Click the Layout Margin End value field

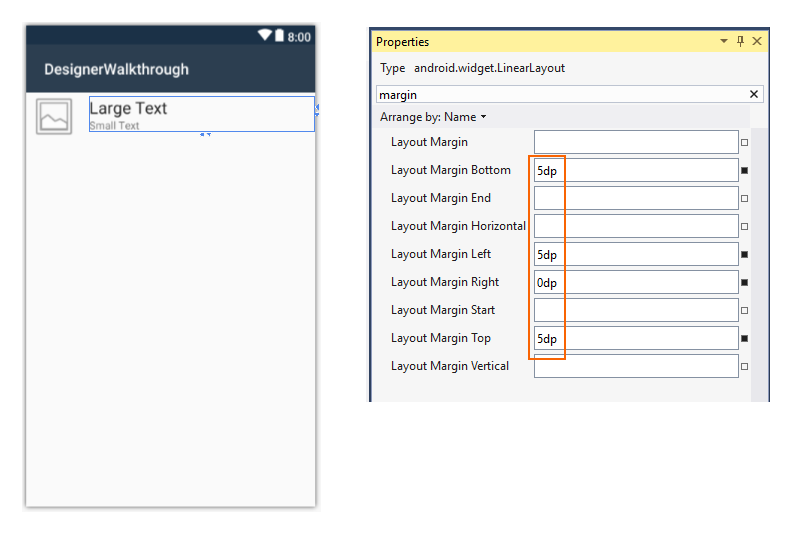636,198
